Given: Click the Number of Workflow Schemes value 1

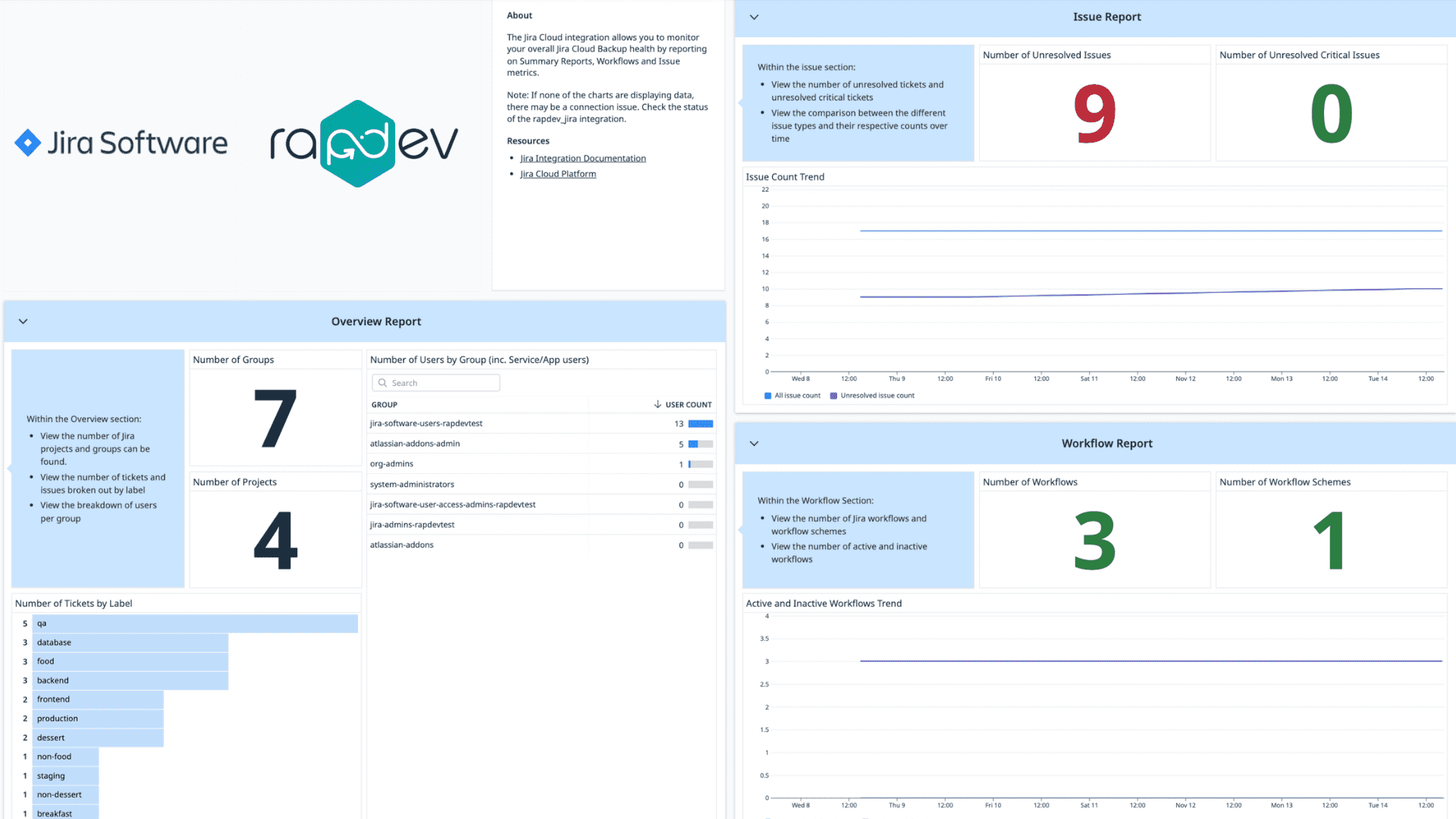Looking at the screenshot, I should 1331,541.
